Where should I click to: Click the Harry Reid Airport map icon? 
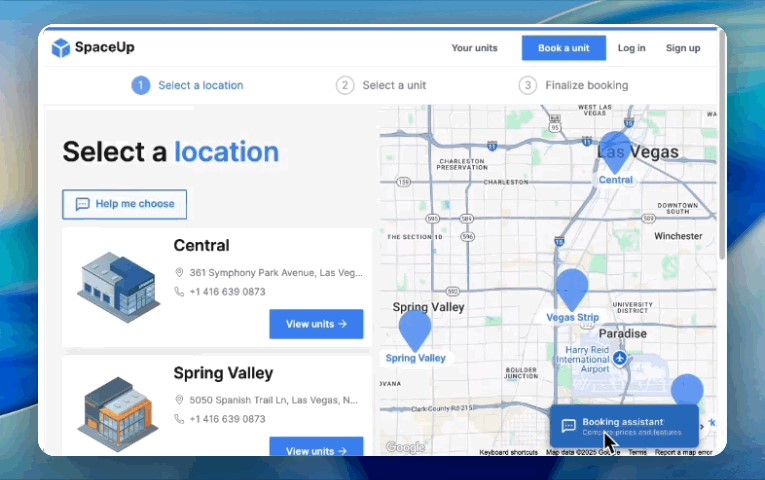(x=620, y=357)
